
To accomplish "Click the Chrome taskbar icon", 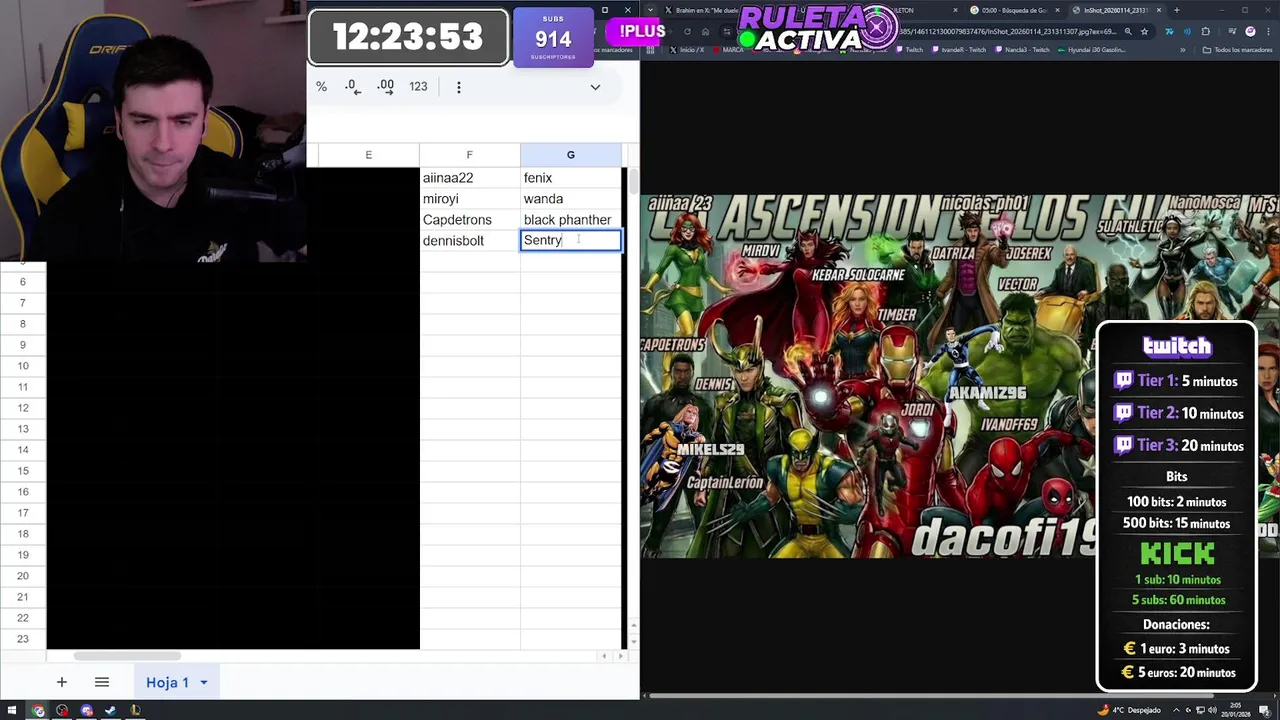I will [x=38, y=711].
